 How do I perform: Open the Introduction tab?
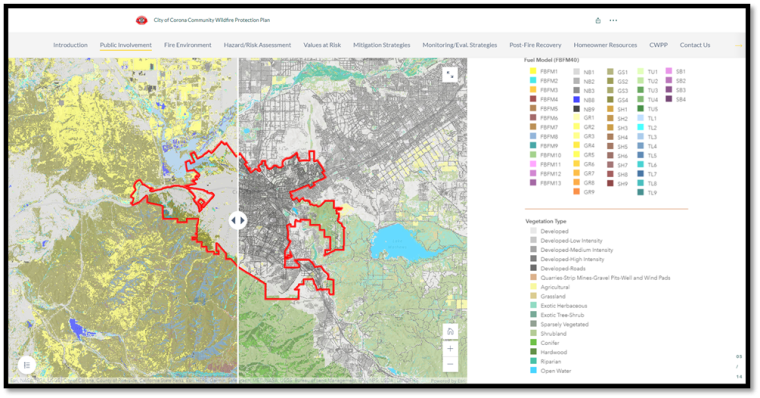tap(70, 45)
